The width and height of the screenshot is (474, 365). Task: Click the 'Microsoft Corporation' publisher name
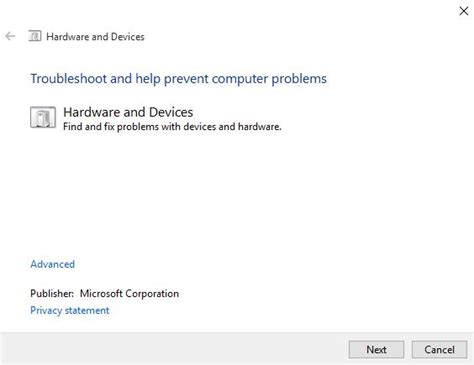(x=129, y=294)
